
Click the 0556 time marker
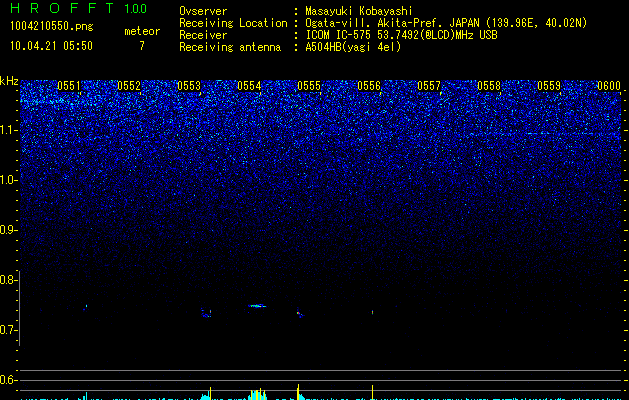tap(369, 86)
